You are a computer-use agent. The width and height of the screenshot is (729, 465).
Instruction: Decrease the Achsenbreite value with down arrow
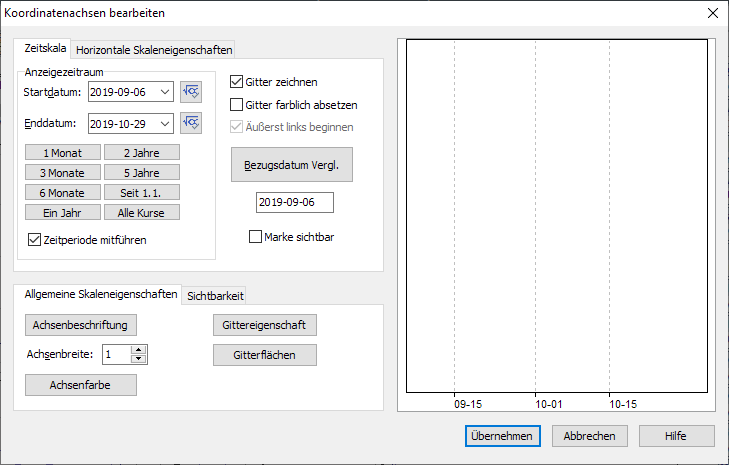click(139, 359)
